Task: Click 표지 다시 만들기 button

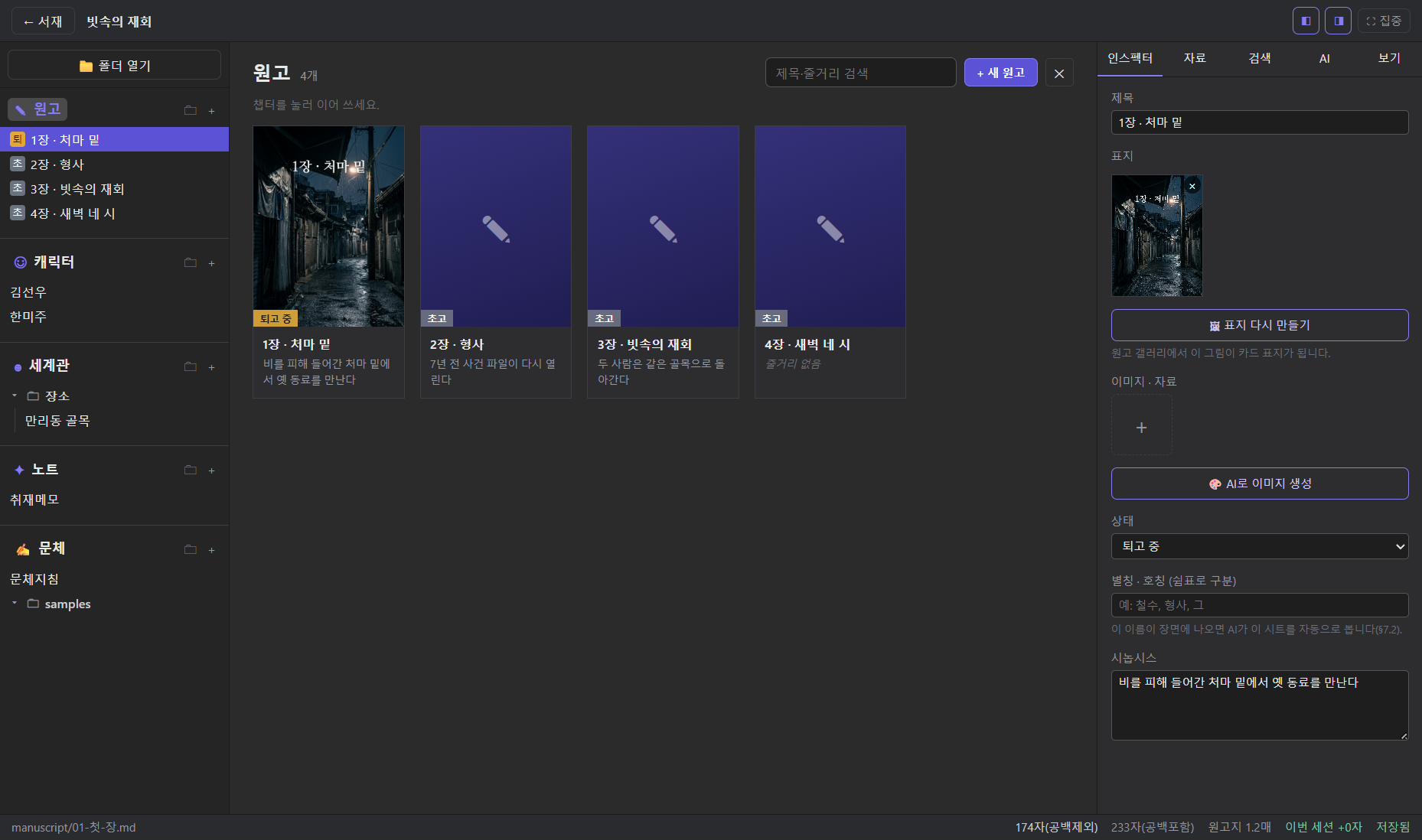Action: click(1260, 325)
